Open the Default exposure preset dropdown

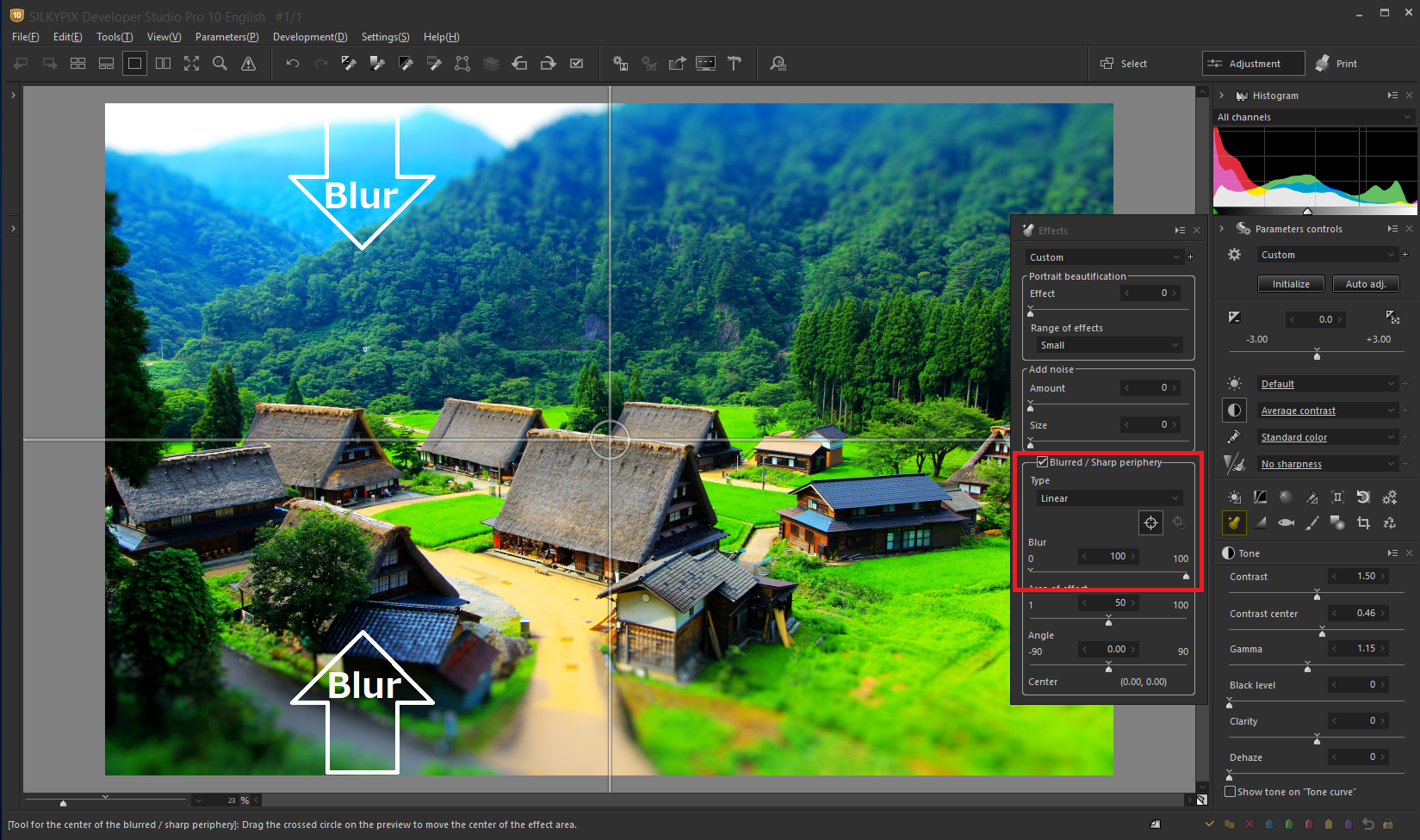tap(1327, 384)
